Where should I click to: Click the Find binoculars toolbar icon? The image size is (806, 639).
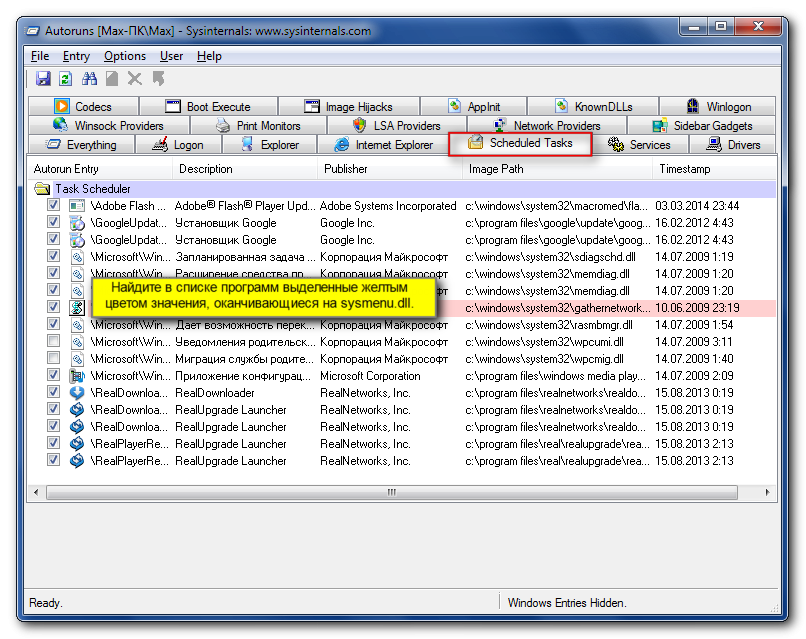click(x=89, y=79)
